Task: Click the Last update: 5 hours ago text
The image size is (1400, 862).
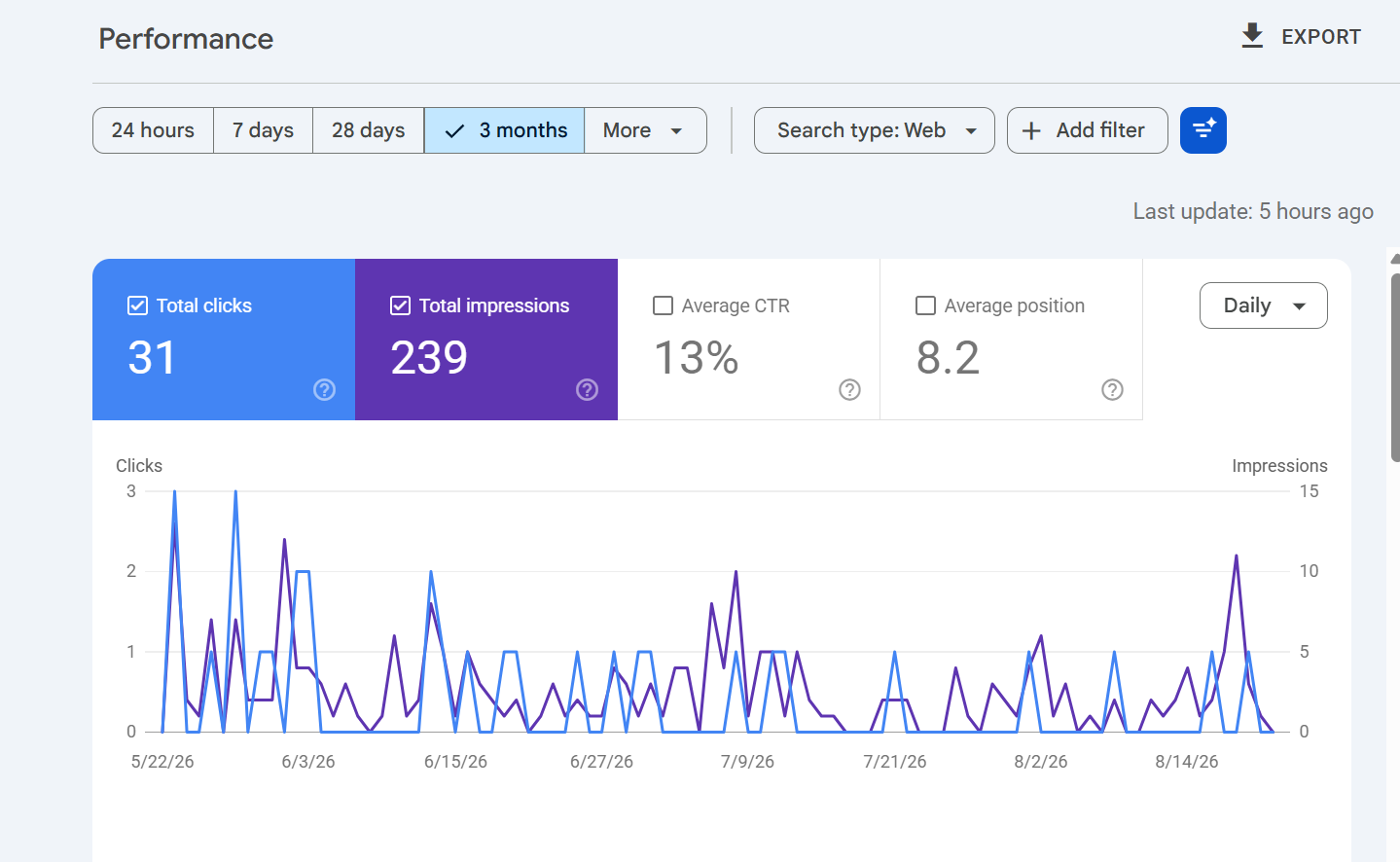Action: (x=1253, y=211)
